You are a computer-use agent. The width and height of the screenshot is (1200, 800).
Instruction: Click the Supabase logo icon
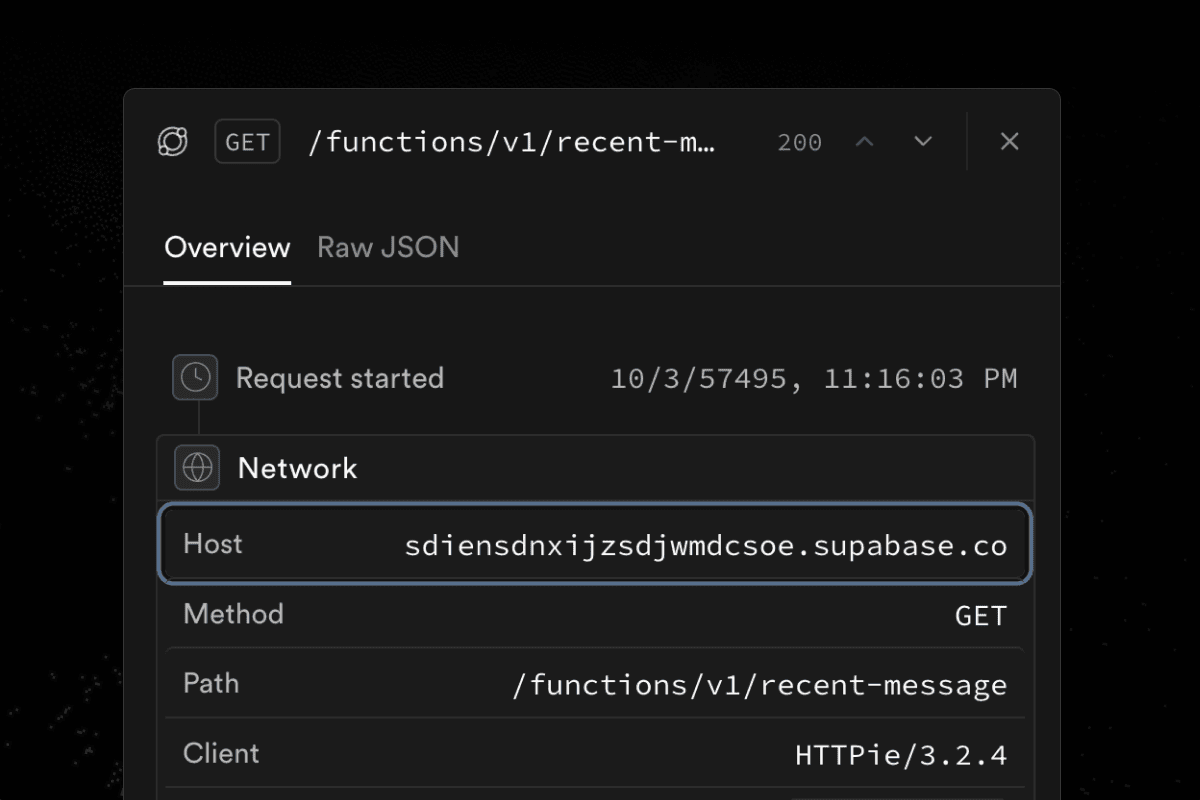(x=172, y=141)
